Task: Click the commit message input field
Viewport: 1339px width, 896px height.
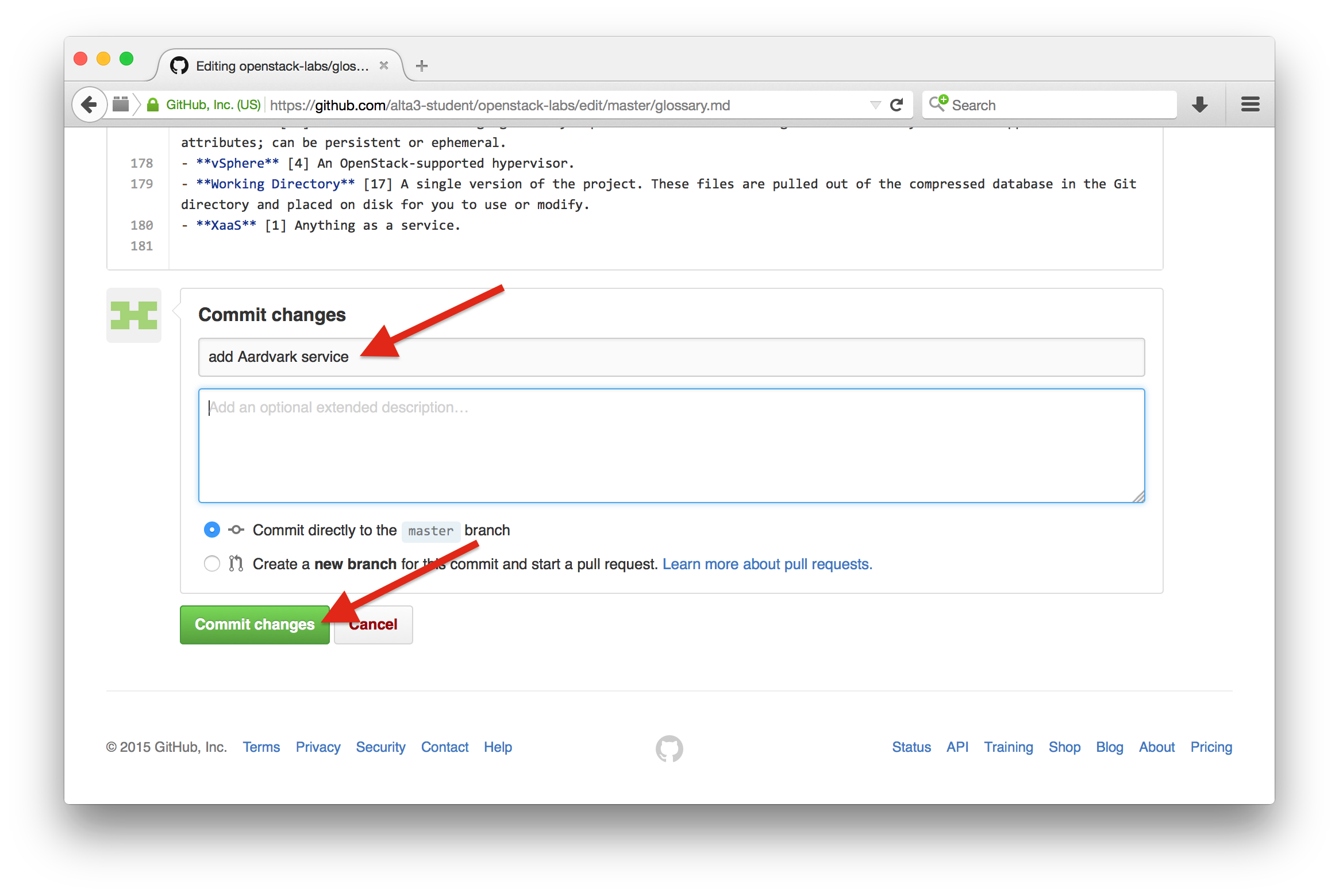Action: coord(672,356)
